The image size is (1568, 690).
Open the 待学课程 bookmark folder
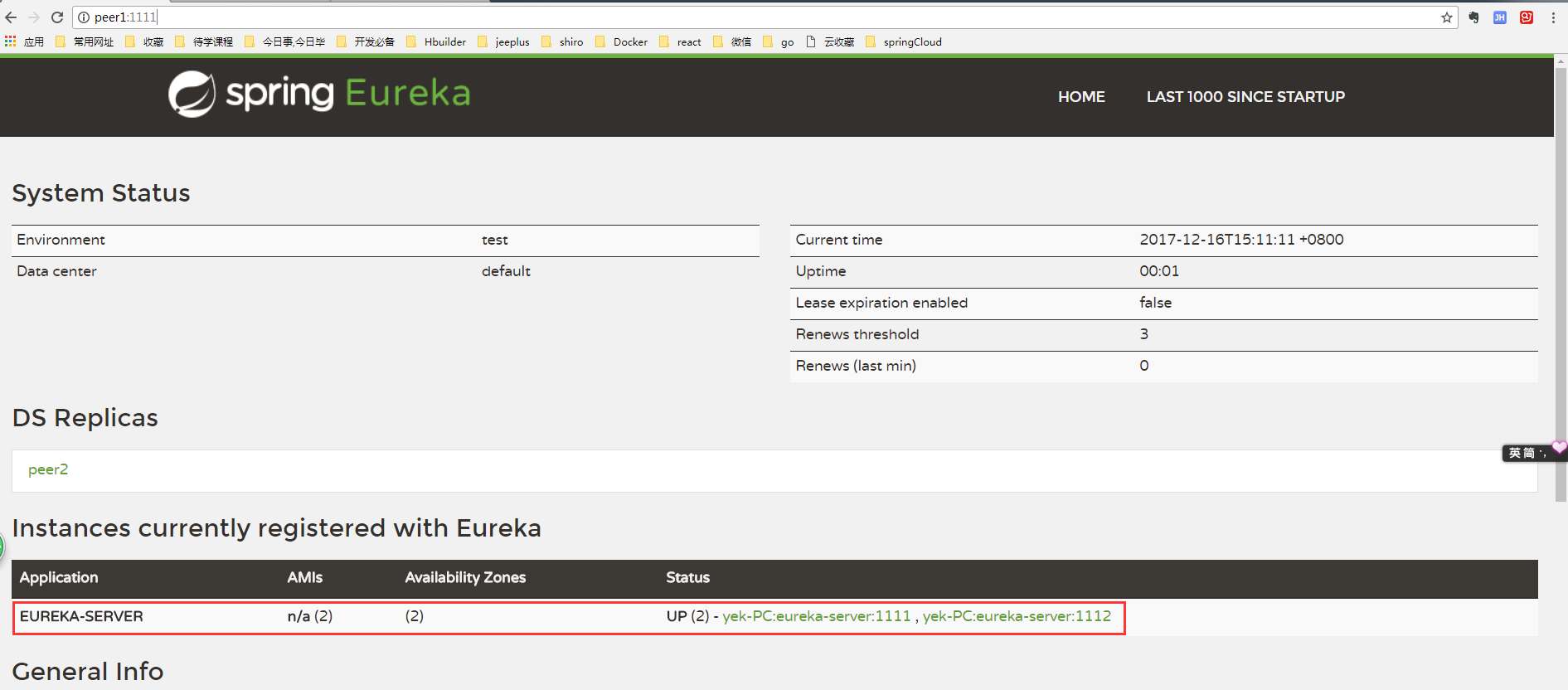[x=204, y=41]
